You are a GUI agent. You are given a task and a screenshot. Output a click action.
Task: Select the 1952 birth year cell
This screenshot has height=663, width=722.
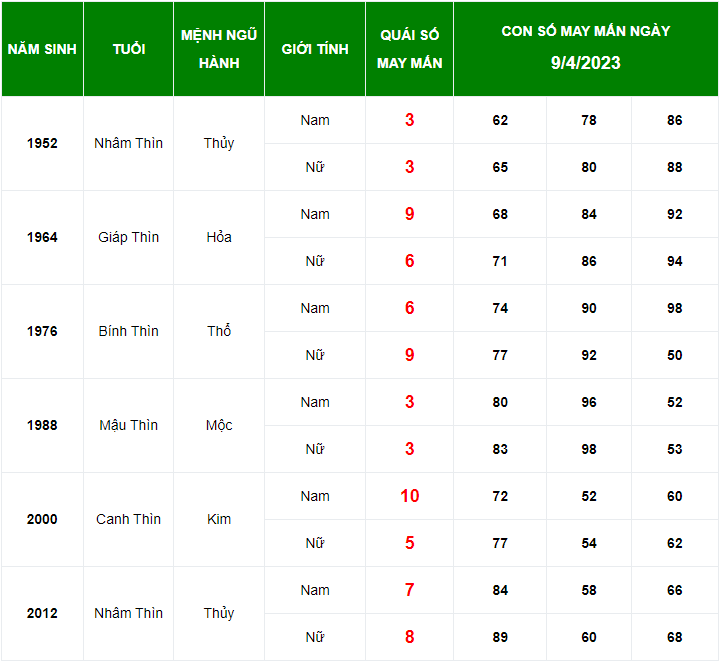pyautogui.click(x=42, y=143)
